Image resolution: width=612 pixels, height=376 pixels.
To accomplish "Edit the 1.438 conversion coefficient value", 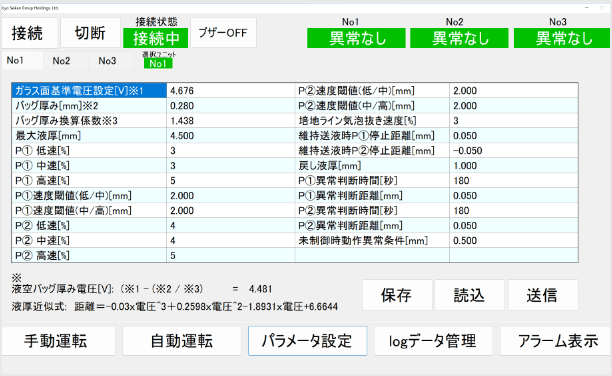I will (x=231, y=121).
